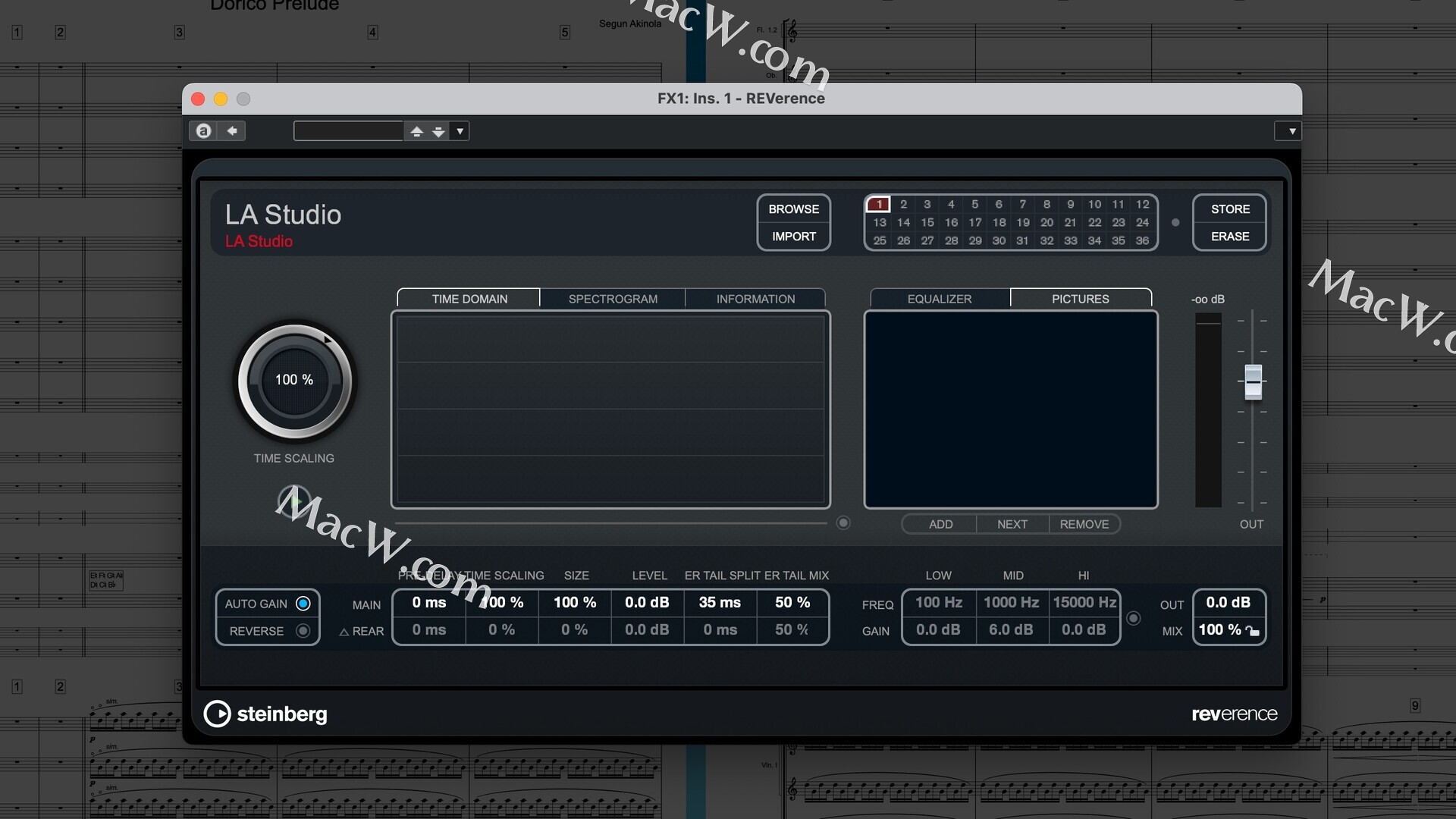Toggle the EQ activate round button

point(1134,619)
